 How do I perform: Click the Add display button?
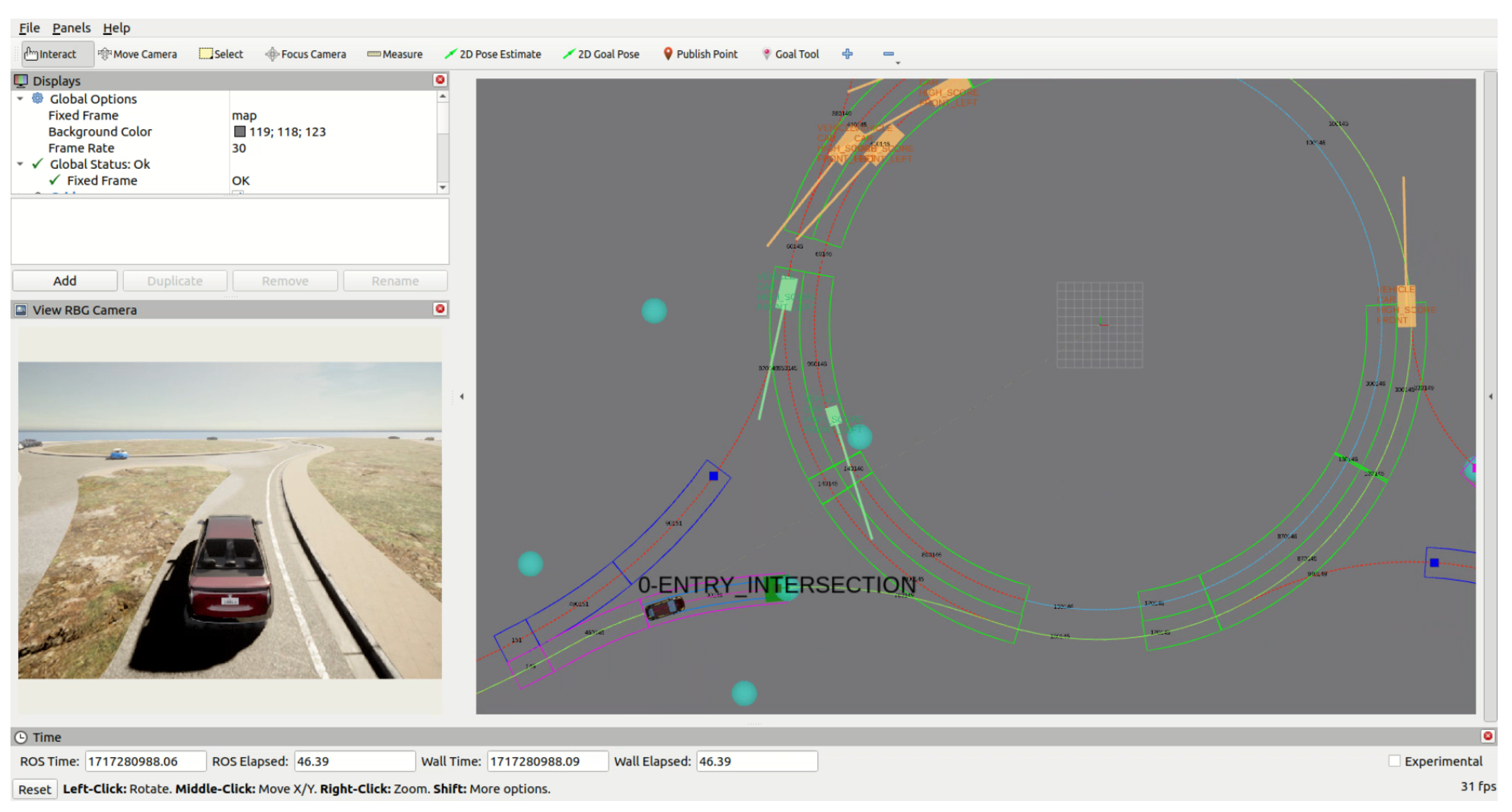point(65,281)
